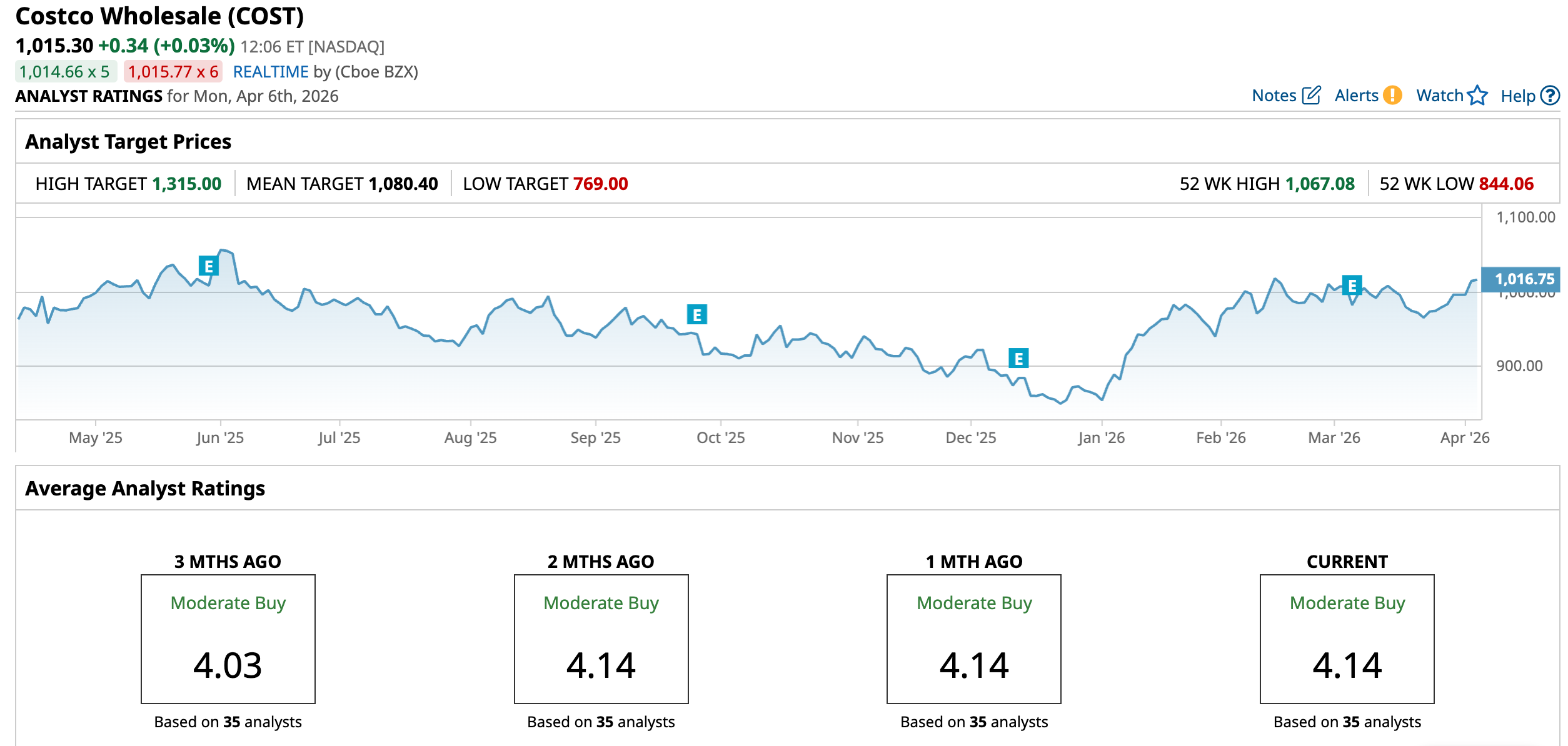Click the 1 MTH AGO Moderate Buy rating box

tap(973, 639)
